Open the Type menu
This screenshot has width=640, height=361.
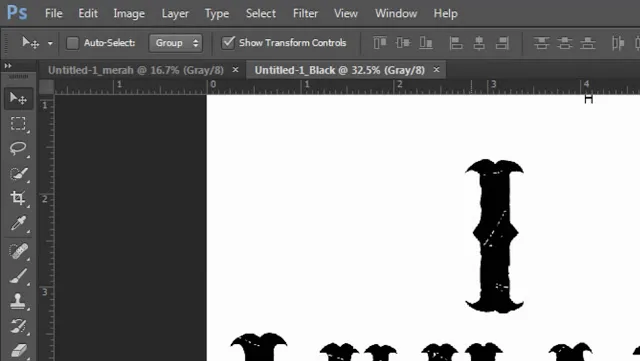pyautogui.click(x=217, y=13)
